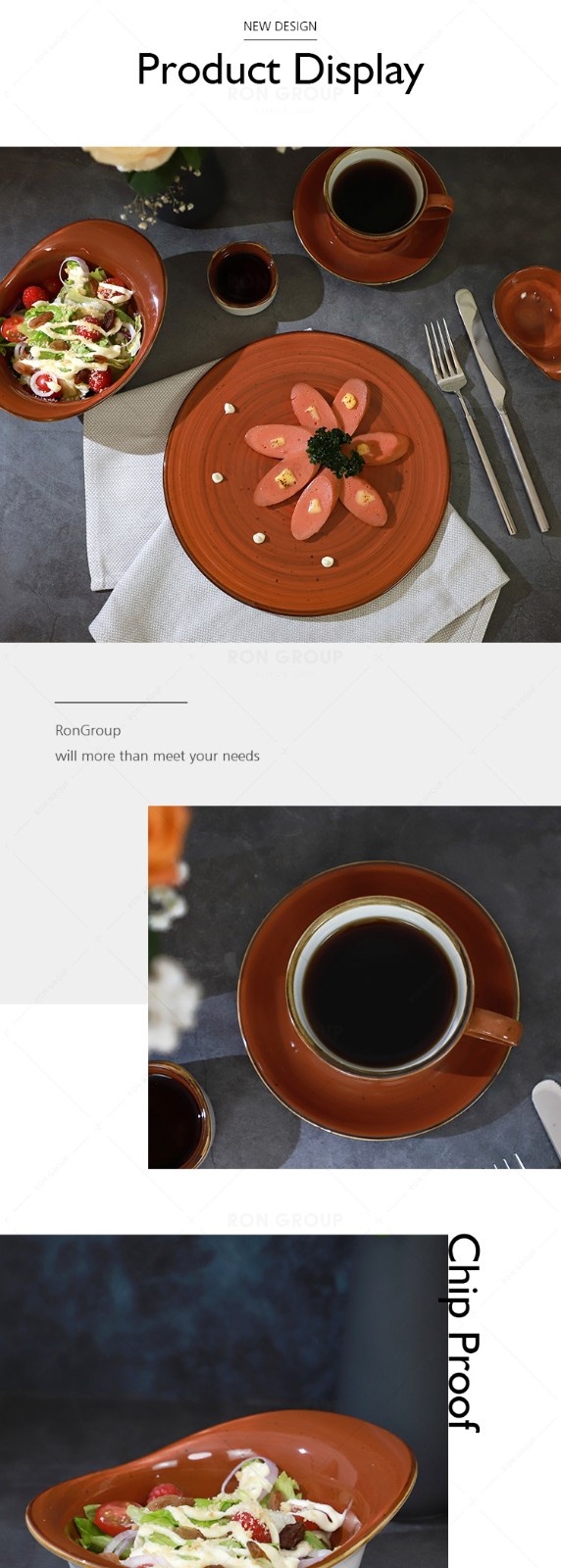
Task: Click the RonGroup text
Action: (x=88, y=730)
